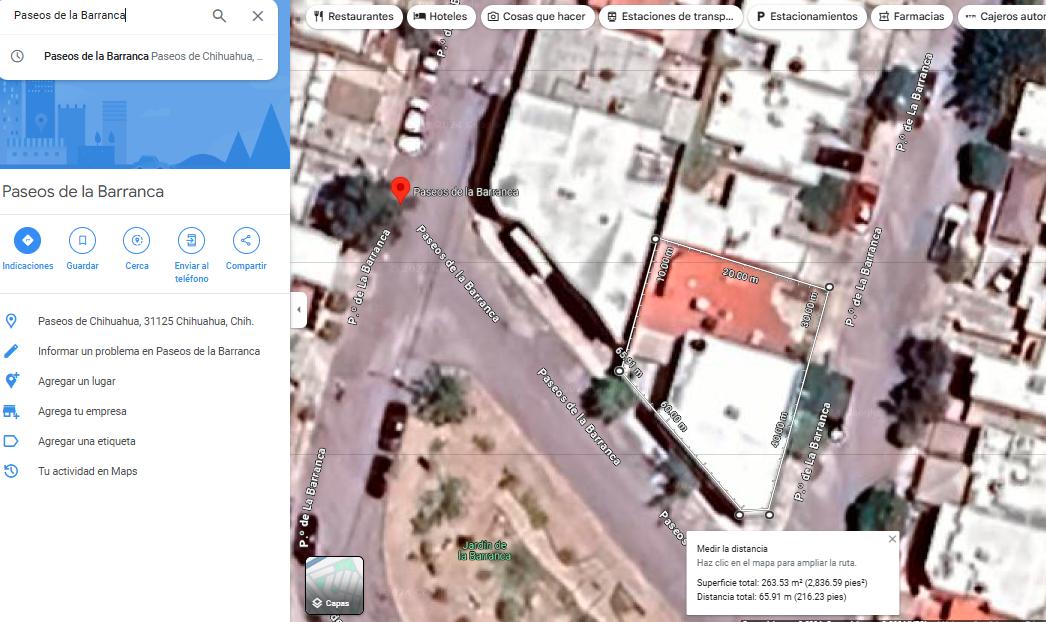This screenshot has height=622, width=1046.
Task: Select the recent search suggestion Paseos de la Barranca
Action: pyautogui.click(x=139, y=57)
